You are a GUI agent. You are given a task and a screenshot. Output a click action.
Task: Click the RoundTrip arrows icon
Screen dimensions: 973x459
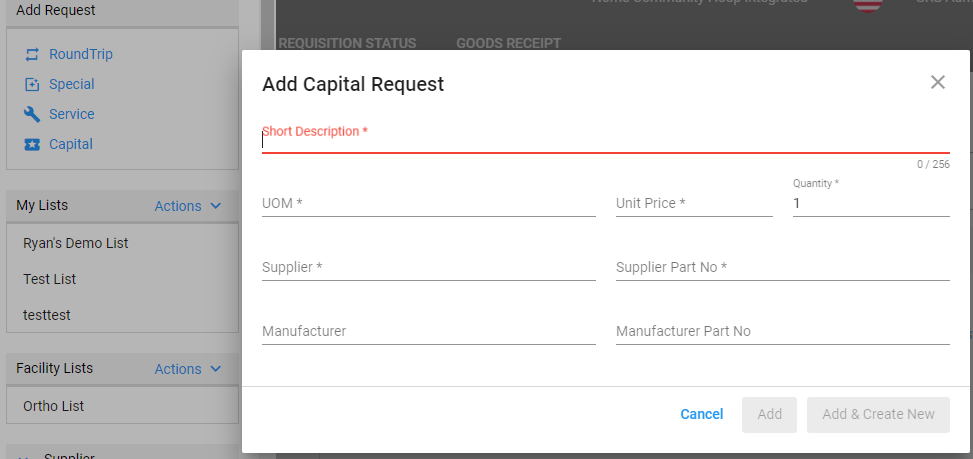32,55
